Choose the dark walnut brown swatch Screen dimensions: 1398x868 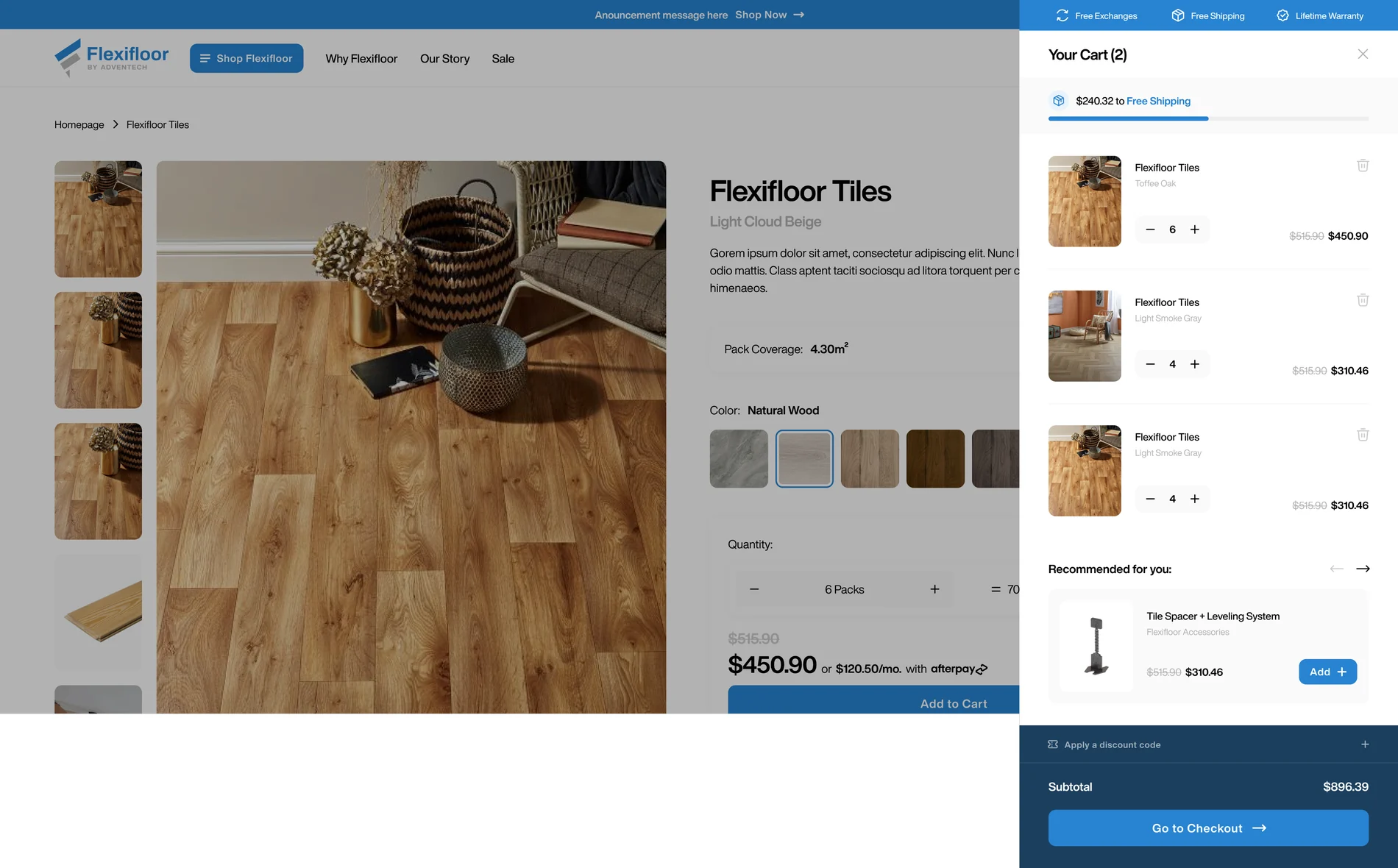coord(935,459)
